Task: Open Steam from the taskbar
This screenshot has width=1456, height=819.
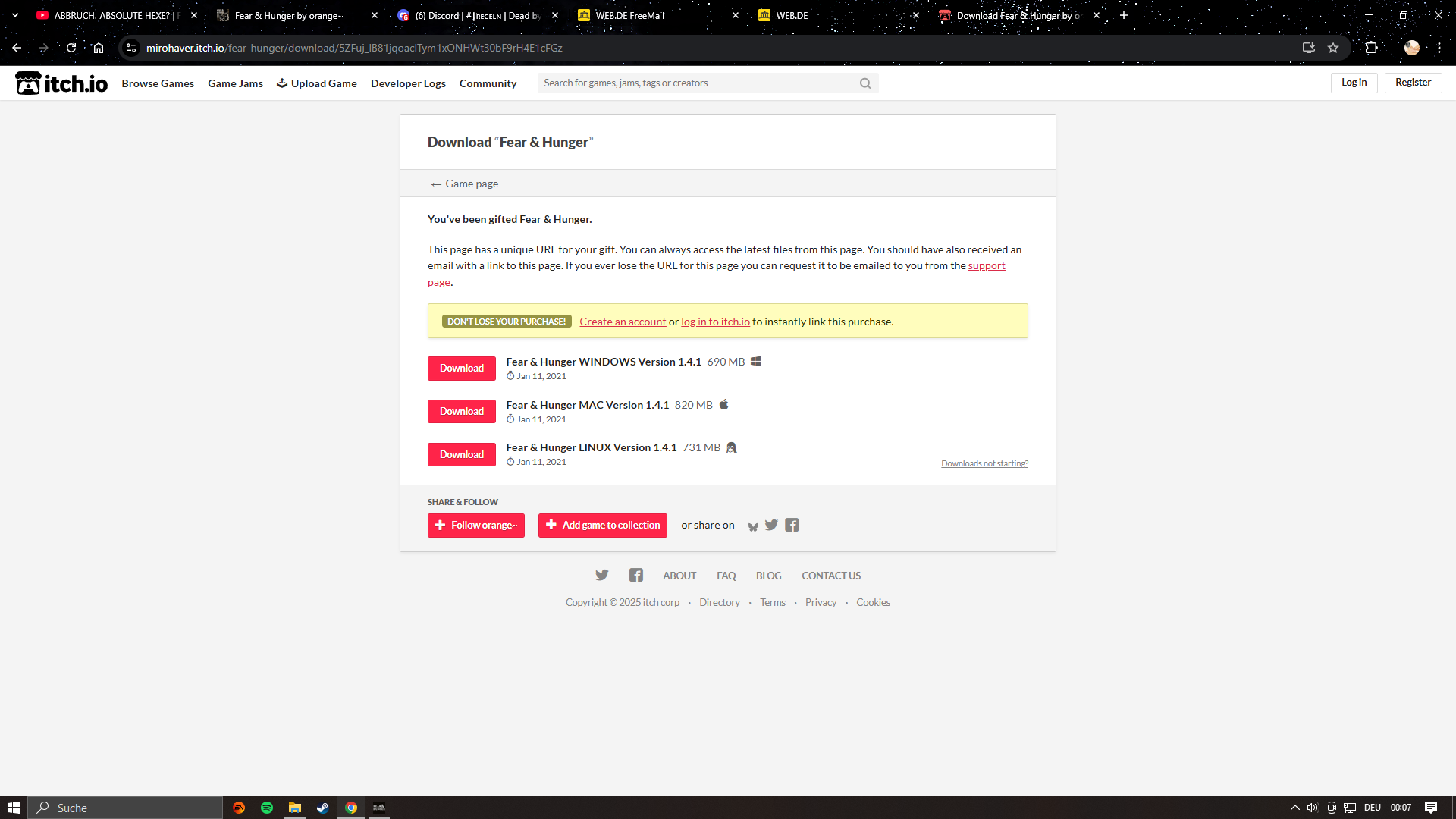Action: tap(323, 808)
